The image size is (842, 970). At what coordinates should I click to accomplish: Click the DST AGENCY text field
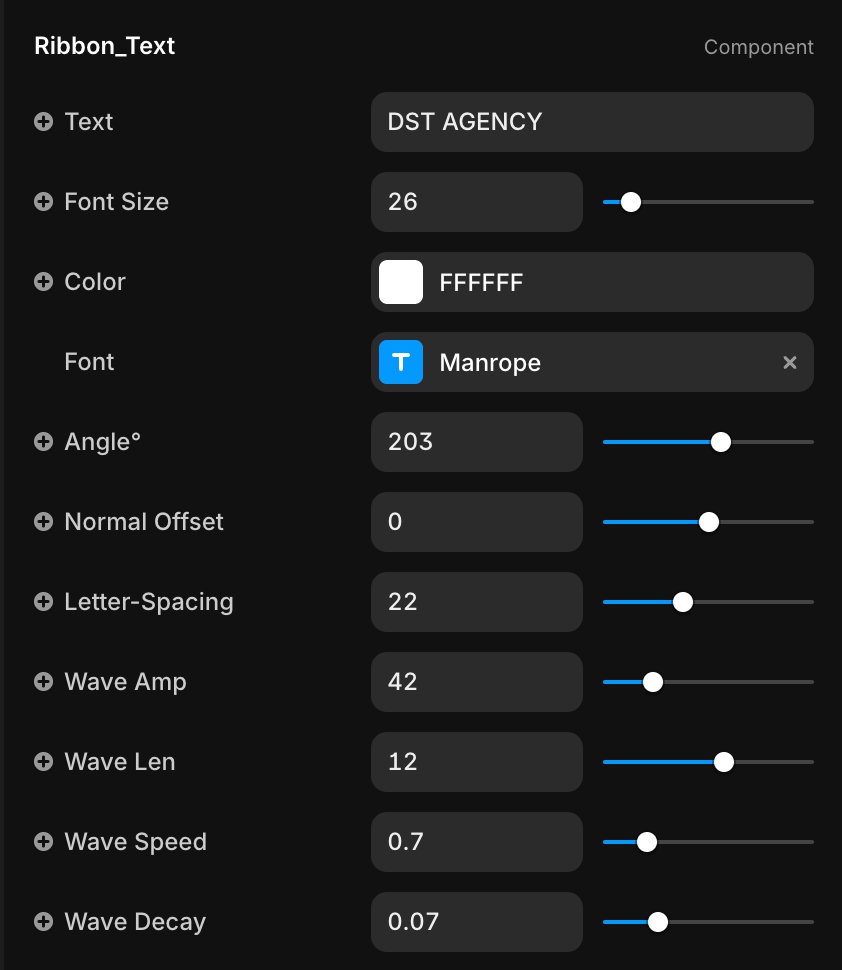tap(592, 122)
